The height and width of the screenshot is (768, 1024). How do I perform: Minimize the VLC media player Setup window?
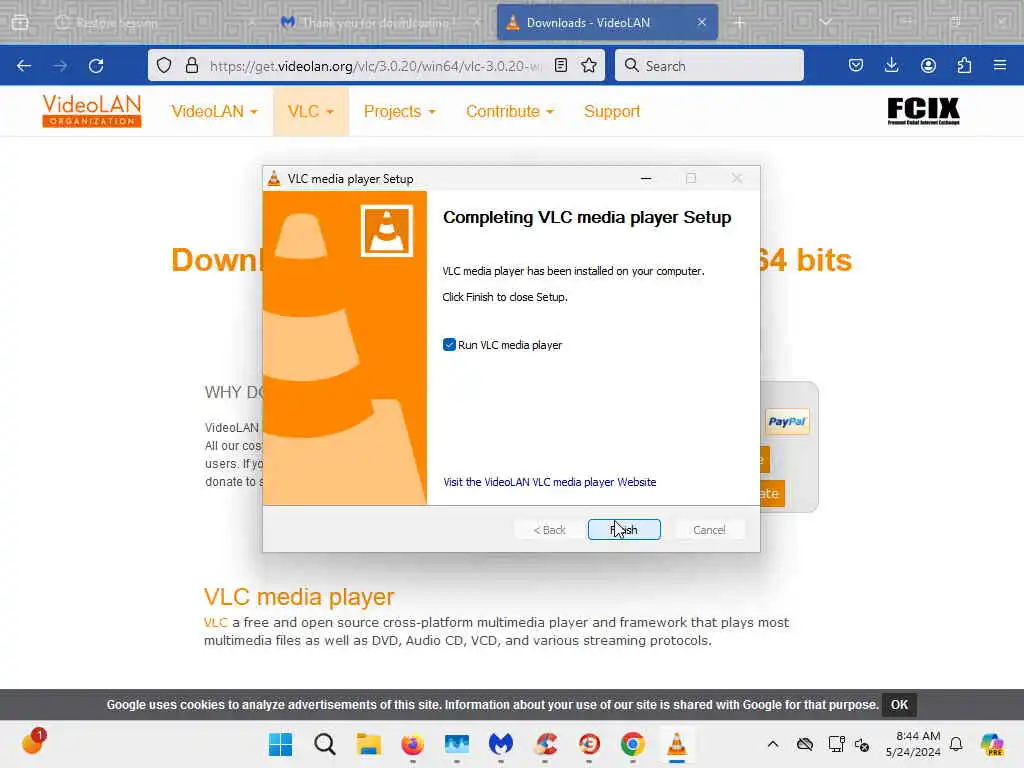pos(646,178)
